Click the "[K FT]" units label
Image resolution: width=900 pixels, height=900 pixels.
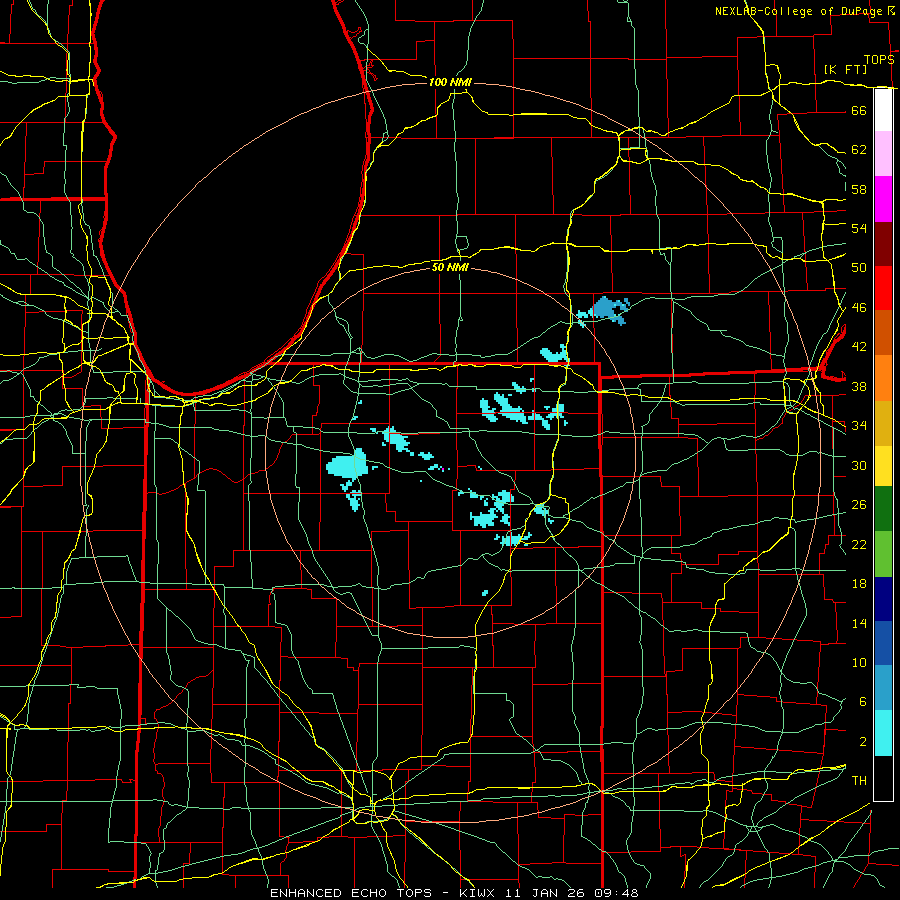pyautogui.click(x=845, y=69)
